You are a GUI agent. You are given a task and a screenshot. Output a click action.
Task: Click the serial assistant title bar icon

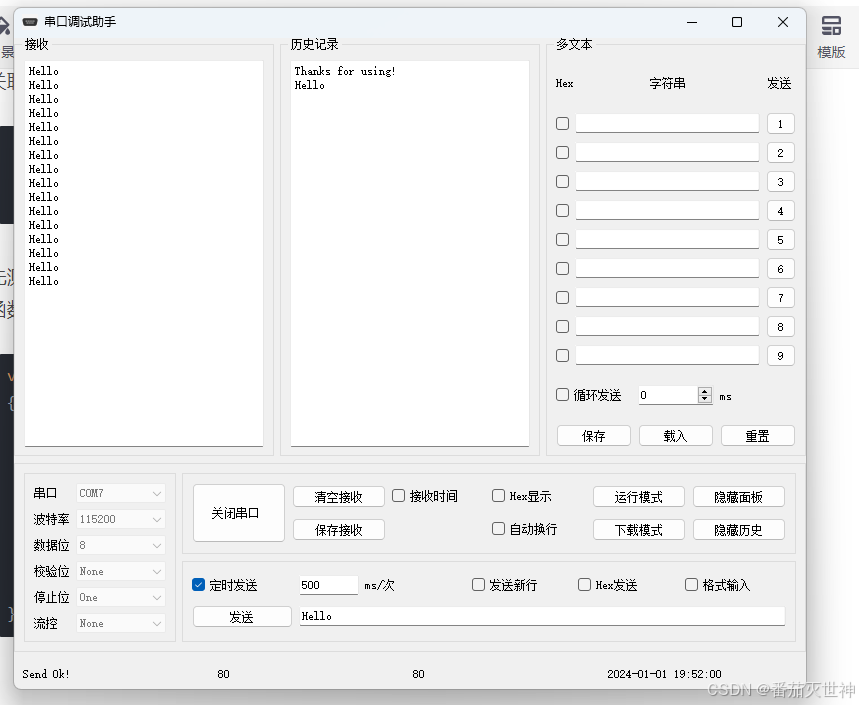tap(30, 22)
